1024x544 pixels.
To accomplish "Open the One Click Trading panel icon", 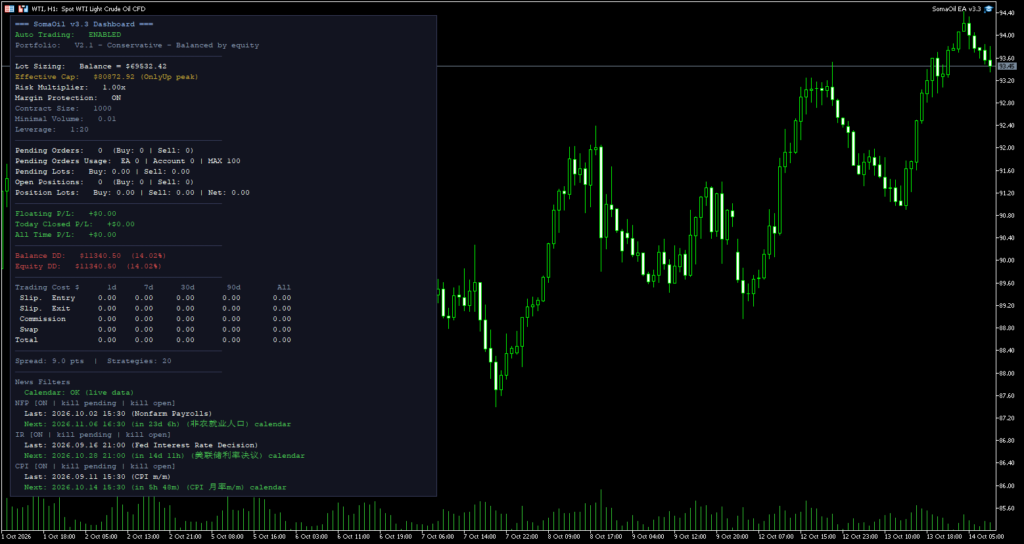I will coord(9,8).
